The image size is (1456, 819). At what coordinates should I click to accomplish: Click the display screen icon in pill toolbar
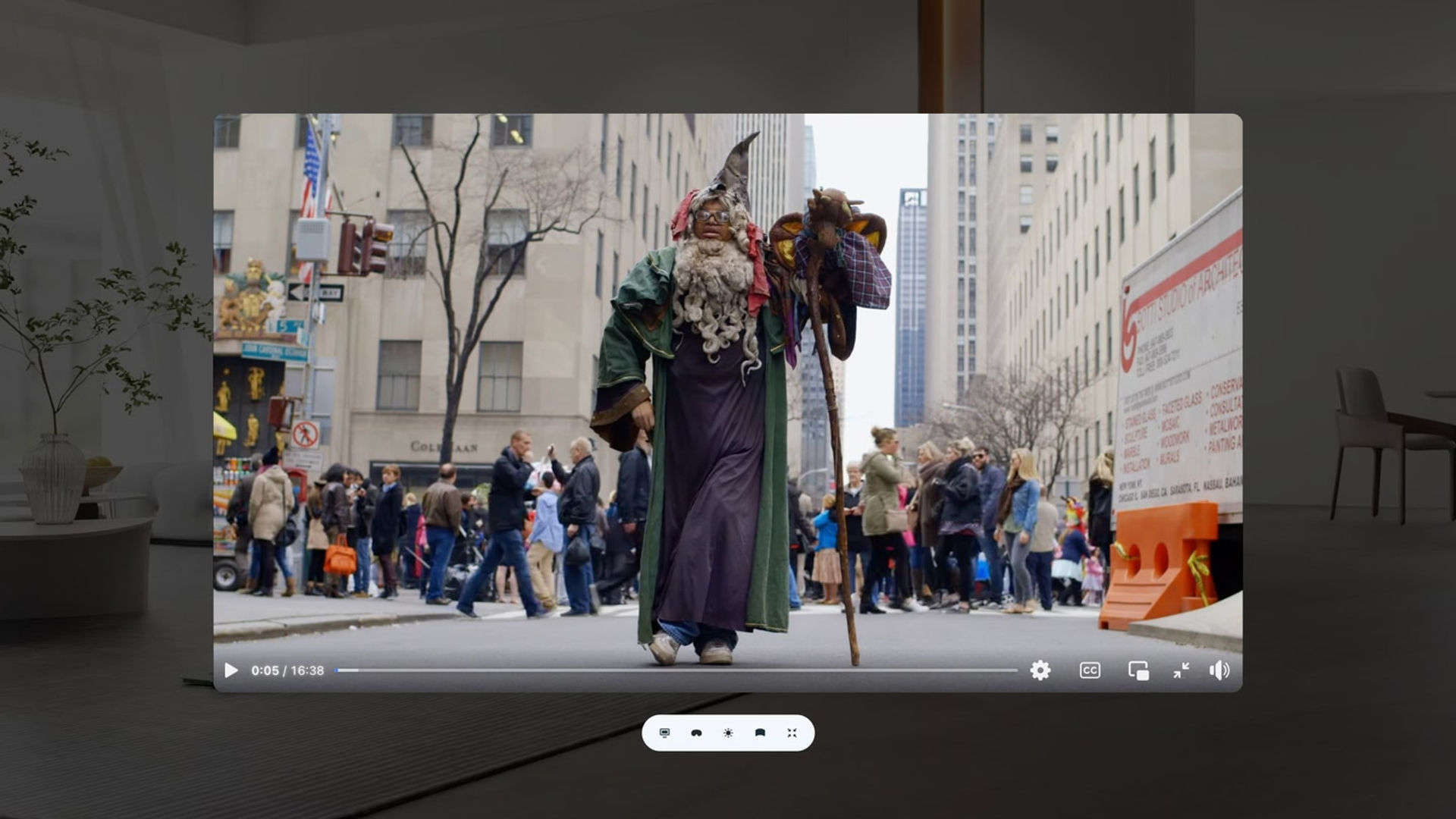coord(665,733)
